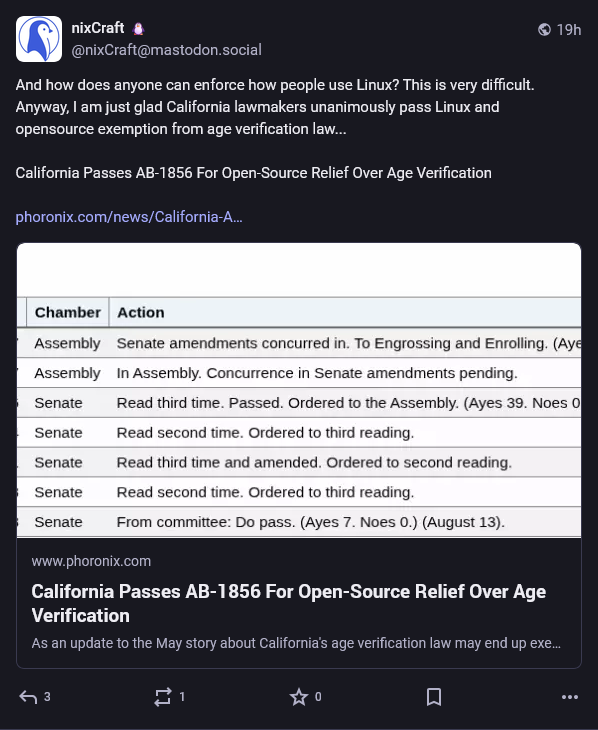This screenshot has height=730, width=598.
Task: Favorite the post with the star icon
Action: (299, 697)
